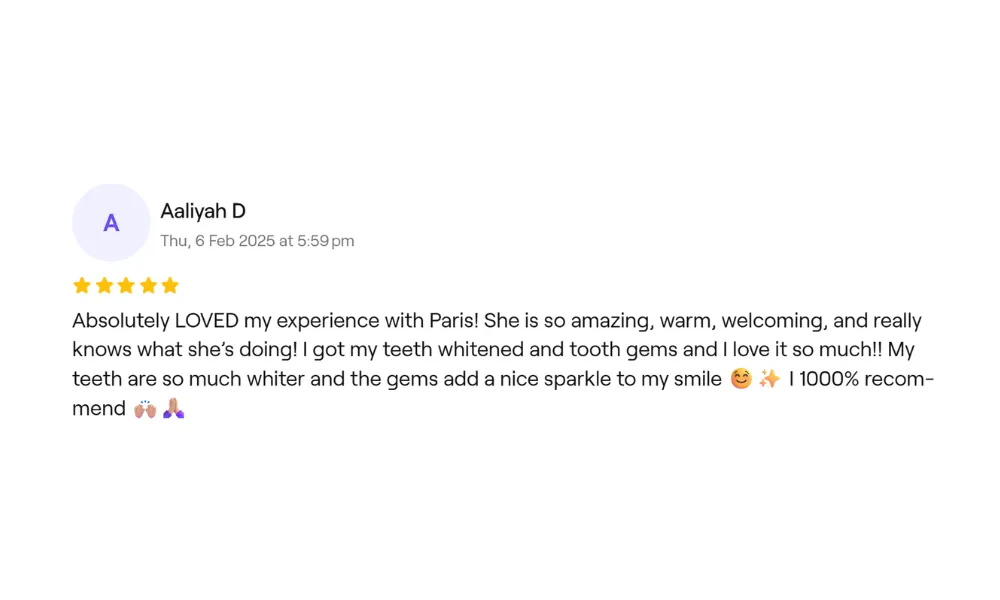Select the first gold rating star
Screen dimensions: 1000x600
(82, 285)
